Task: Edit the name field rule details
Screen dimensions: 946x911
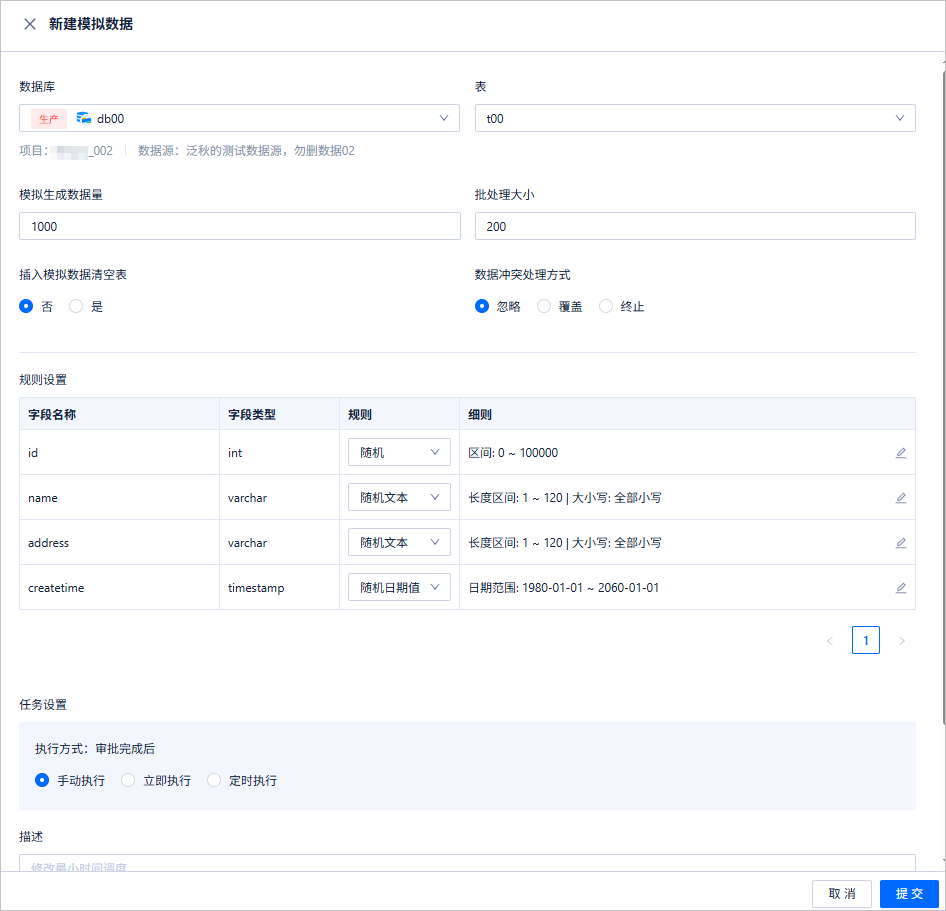Action: 900,498
